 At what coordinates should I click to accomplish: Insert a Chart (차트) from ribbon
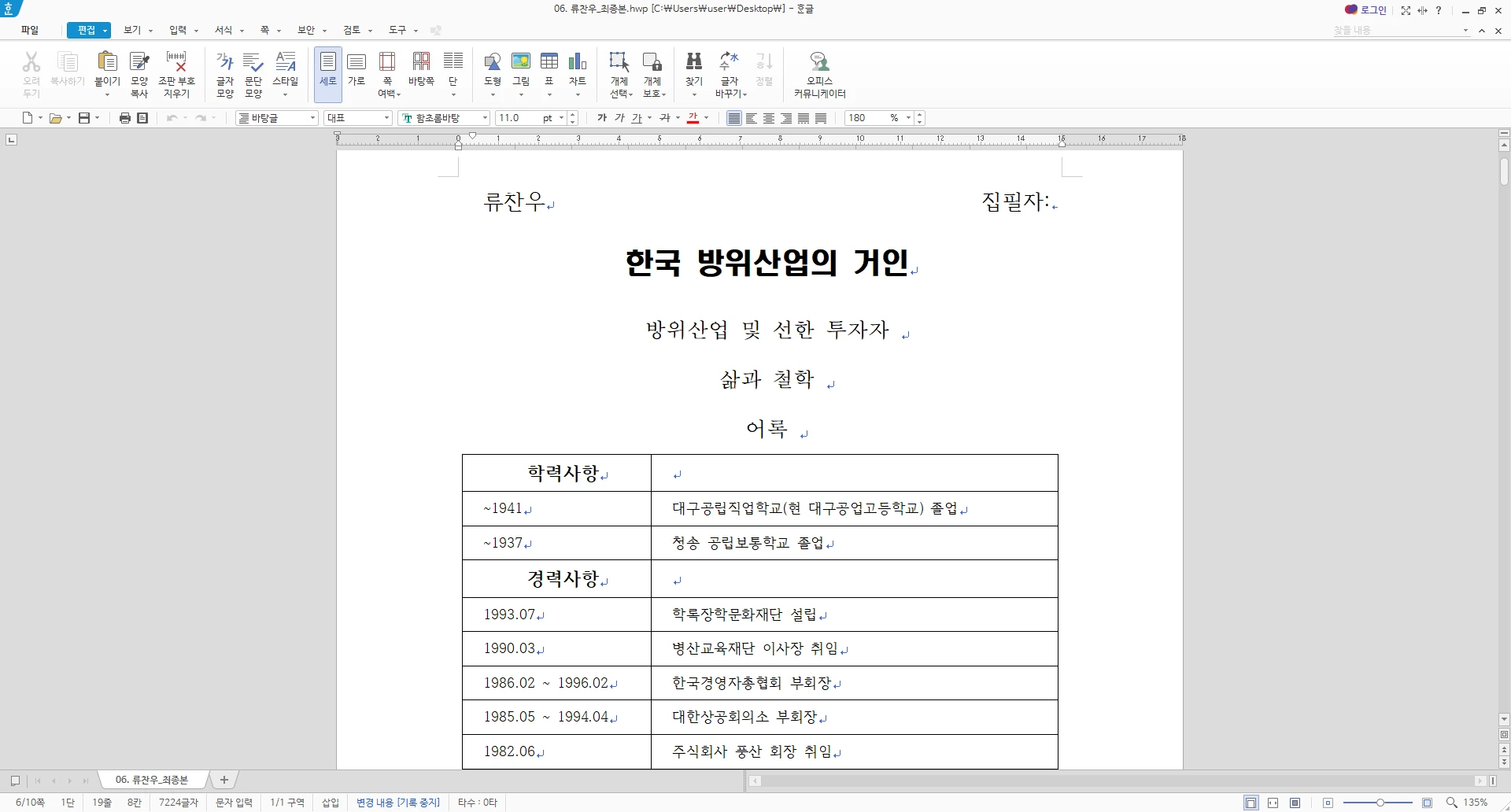[x=578, y=75]
